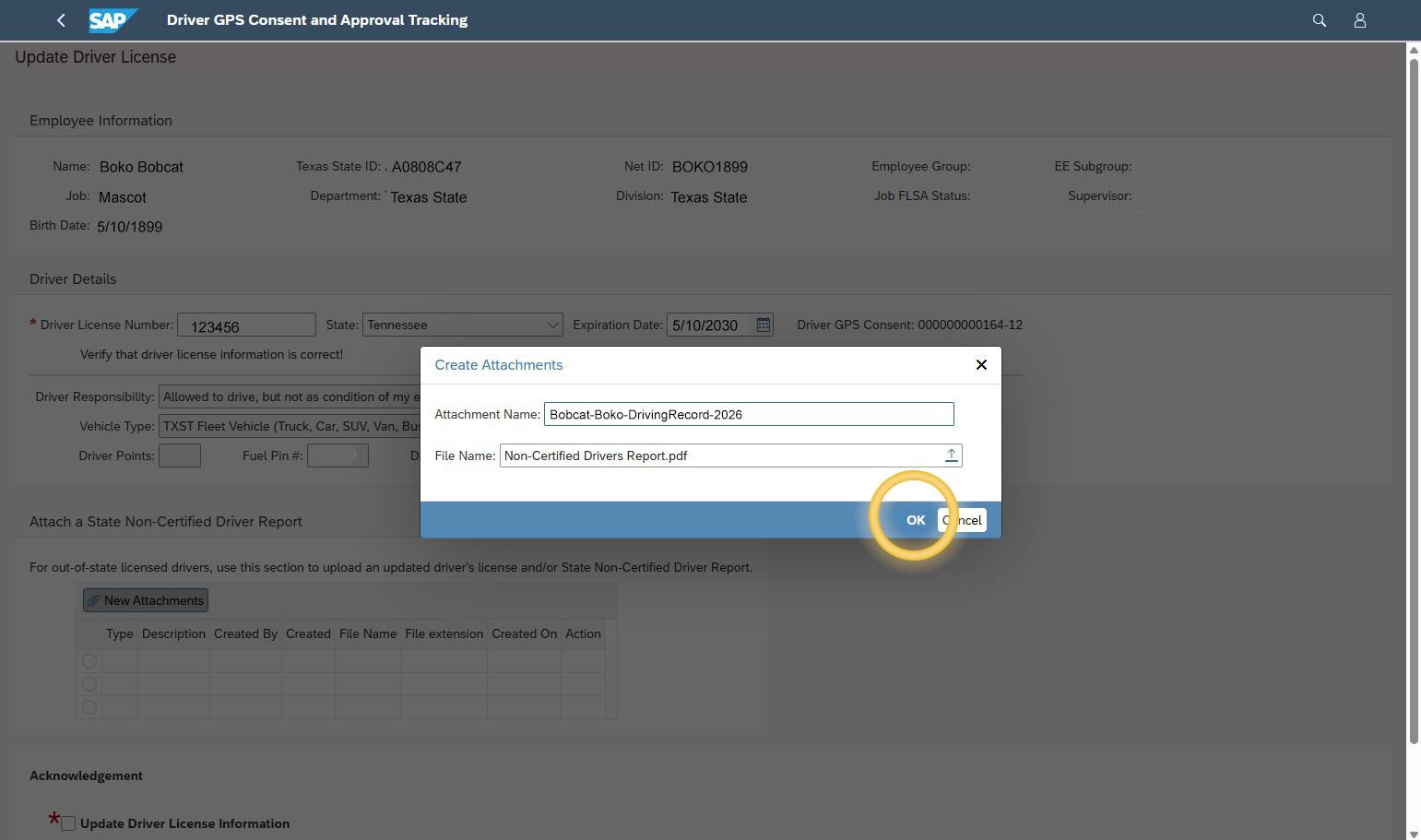Open the search
The height and width of the screenshot is (840, 1421).
[x=1319, y=19]
